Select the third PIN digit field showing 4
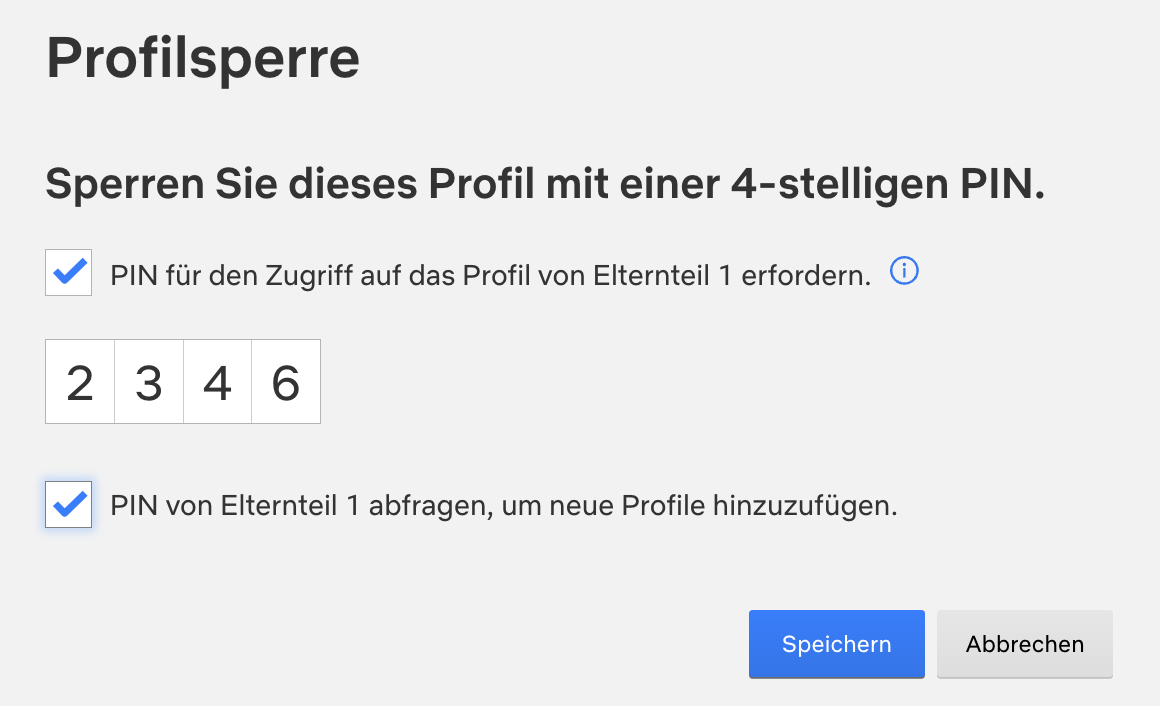This screenshot has height=706, width=1160. pyautogui.click(x=218, y=382)
